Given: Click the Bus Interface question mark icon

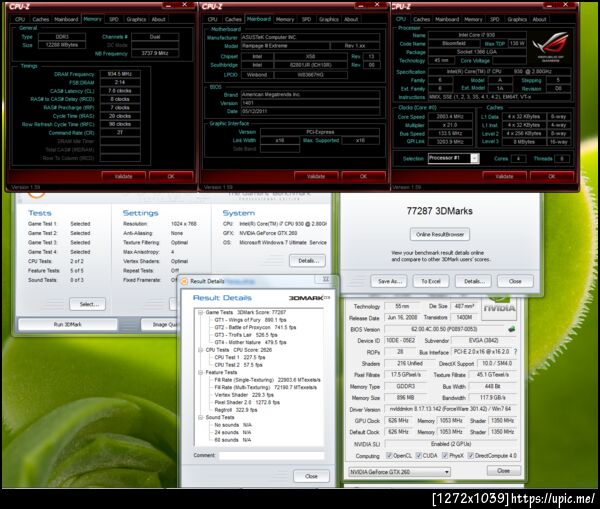Looking at the screenshot, I should [x=515, y=351].
